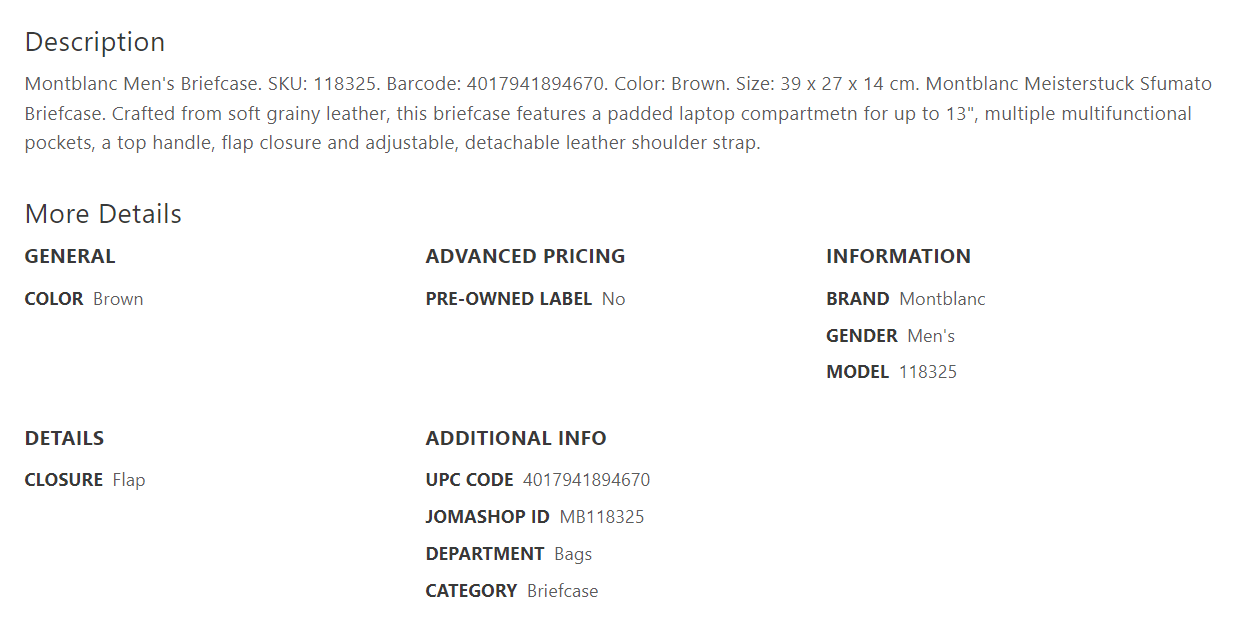Click the More Details heading
Image resolution: width=1234 pixels, height=636 pixels.
pyautogui.click(x=103, y=214)
